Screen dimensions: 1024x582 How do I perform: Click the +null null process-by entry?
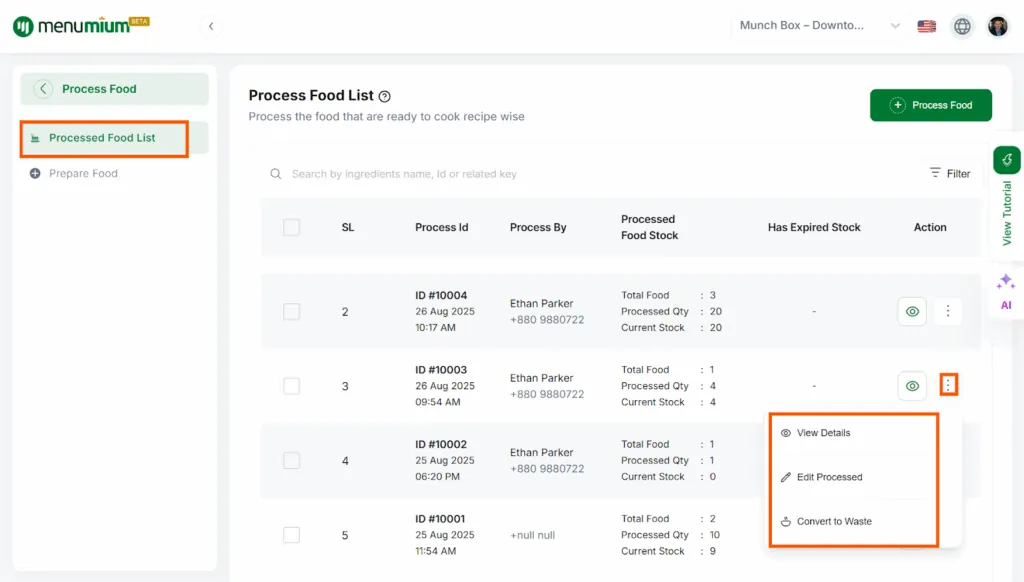tap(532, 535)
